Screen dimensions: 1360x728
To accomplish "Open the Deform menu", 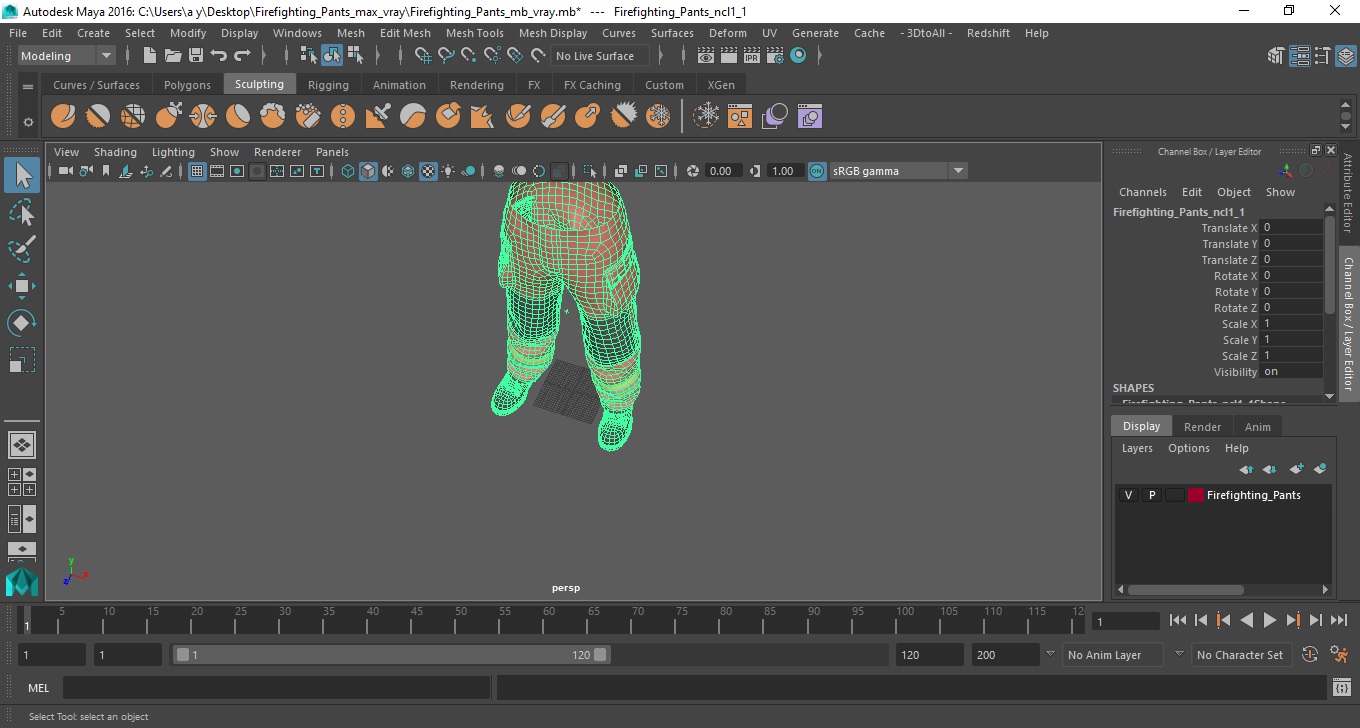I will coord(727,33).
